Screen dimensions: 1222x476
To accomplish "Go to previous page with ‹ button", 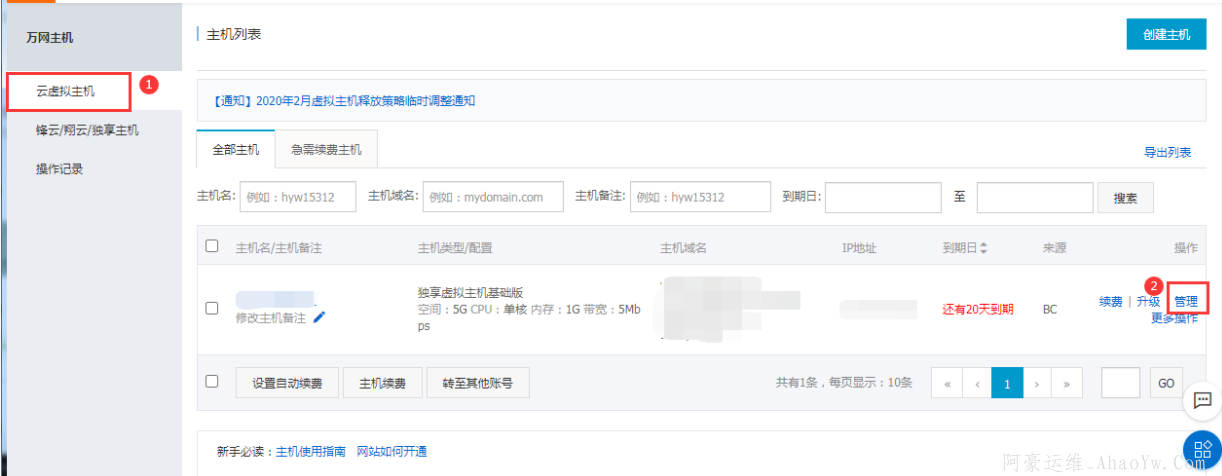I will [x=976, y=383].
